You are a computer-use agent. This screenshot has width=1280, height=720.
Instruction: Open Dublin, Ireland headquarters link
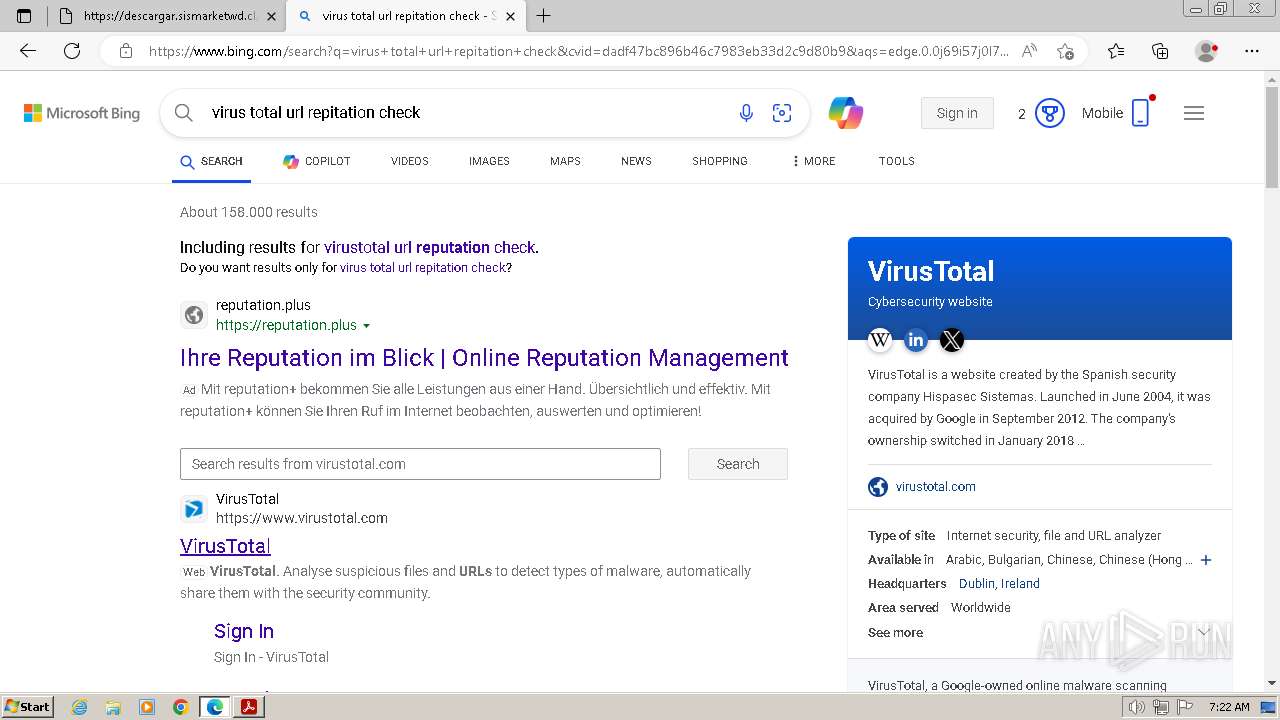[999, 584]
